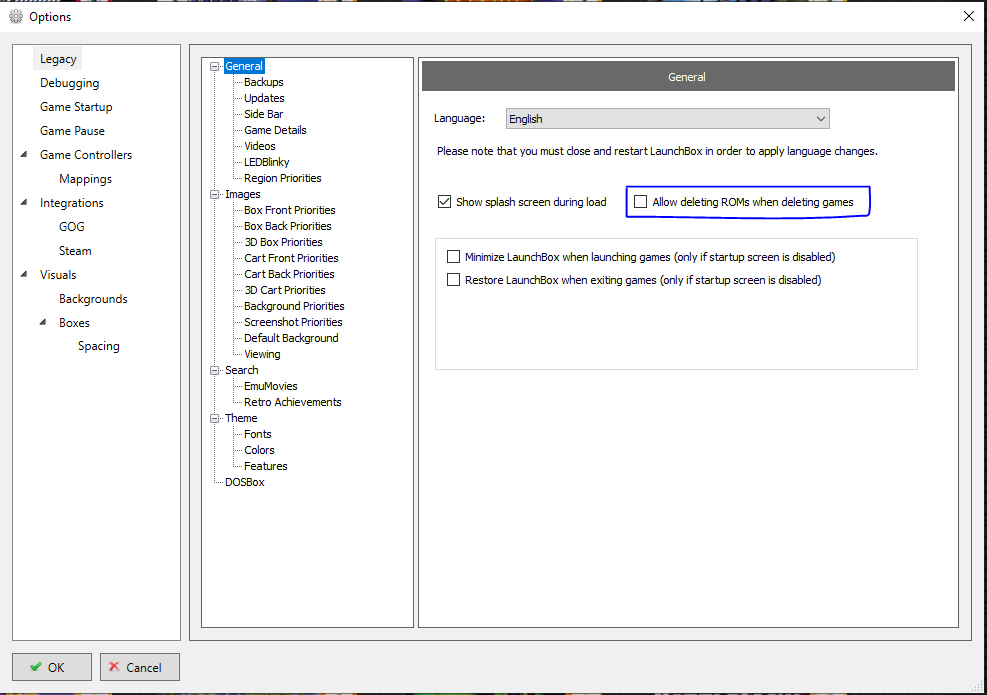Viewport: 987px width, 695px height.
Task: Select Search tree item
Action: click(x=242, y=370)
